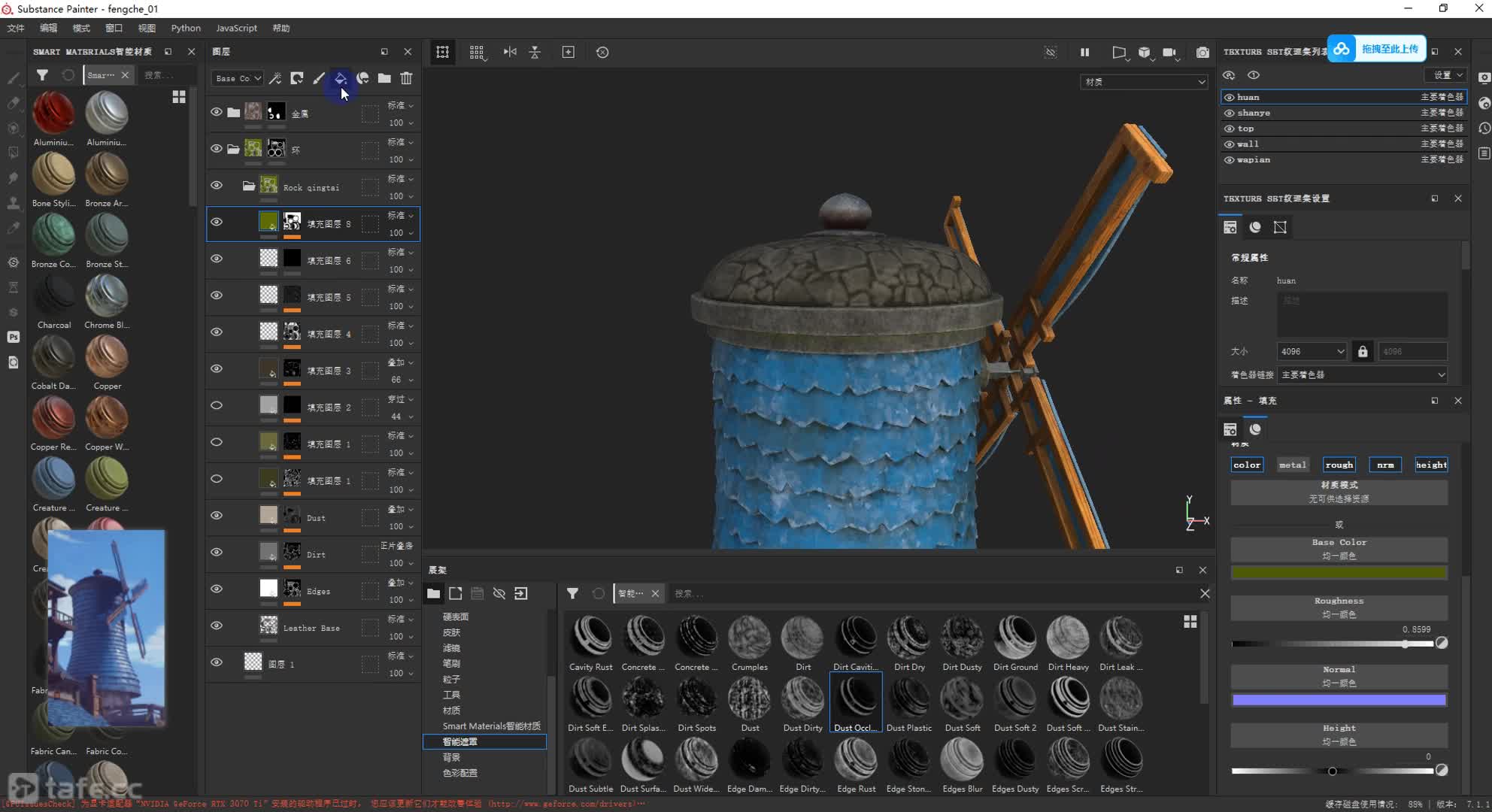Open the viewport history clock icon
1492x812 pixels.
(602, 52)
